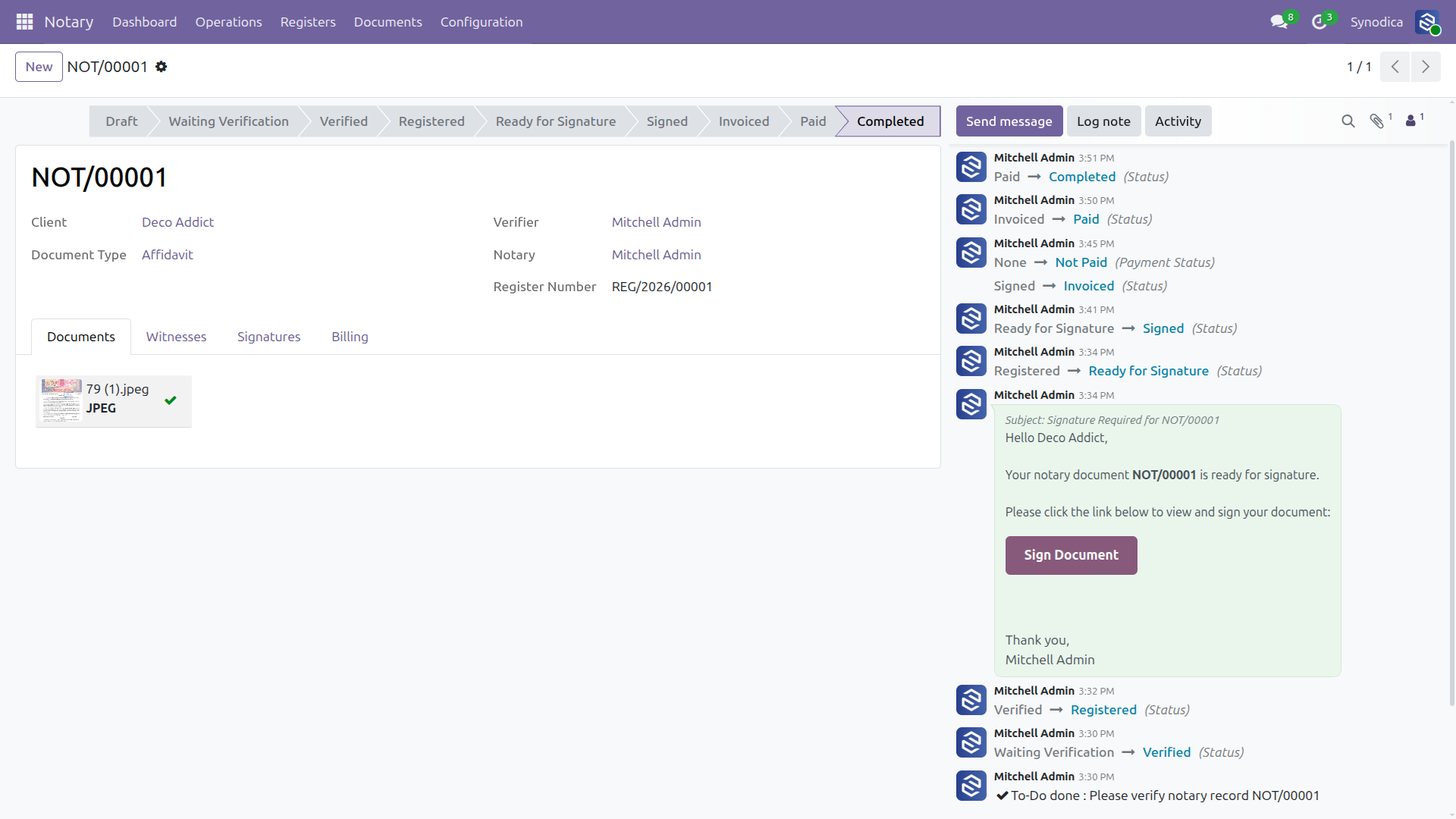Open the attachments paperclip icon
The width and height of the screenshot is (1456, 819).
click(x=1377, y=121)
